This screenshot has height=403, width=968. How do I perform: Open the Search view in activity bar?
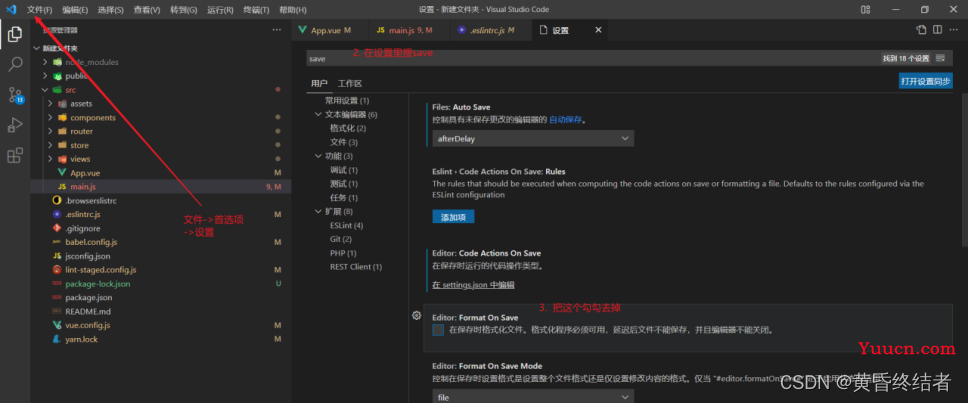tap(15, 64)
